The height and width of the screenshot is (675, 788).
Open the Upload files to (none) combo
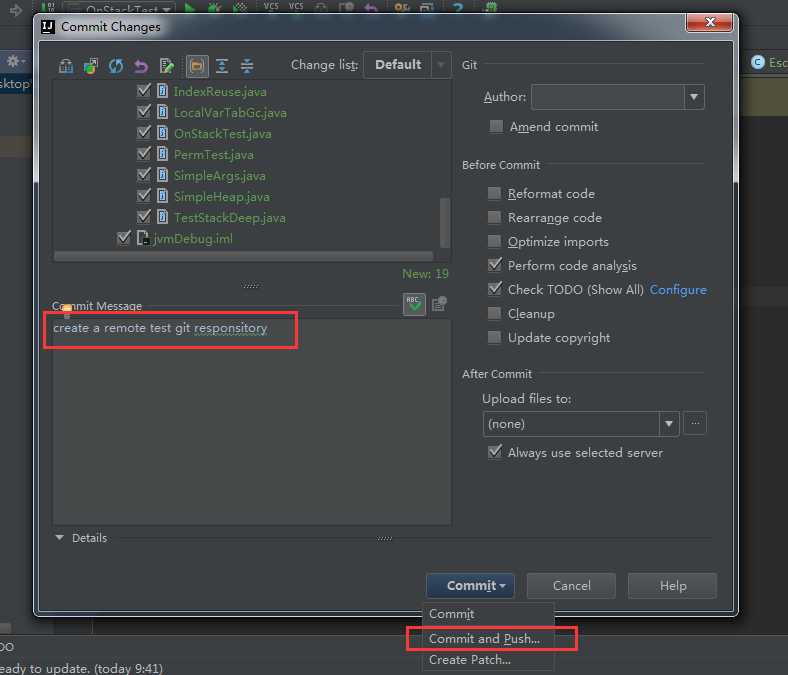[x=581, y=424]
